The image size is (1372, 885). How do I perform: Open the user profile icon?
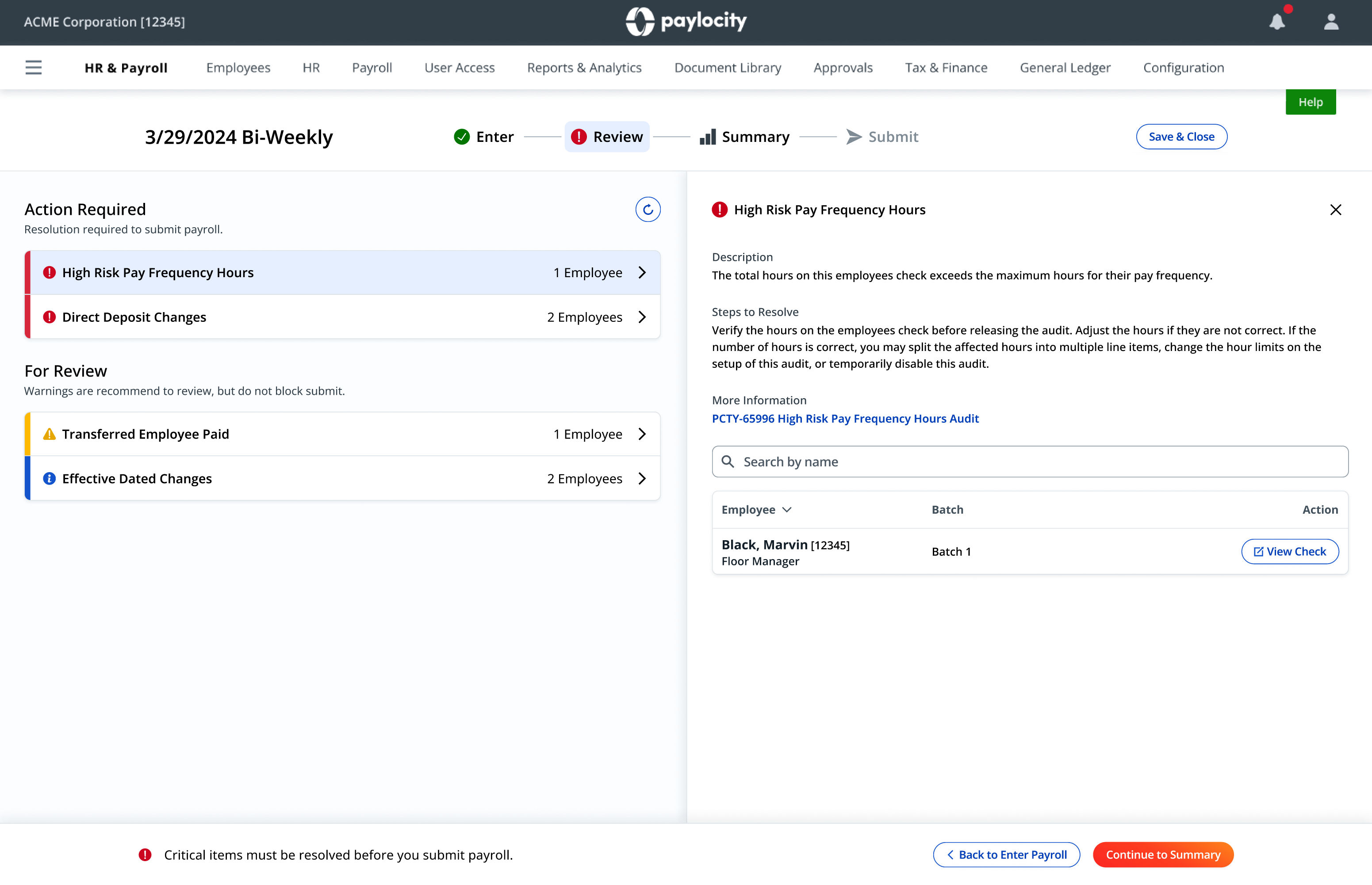1330,22
